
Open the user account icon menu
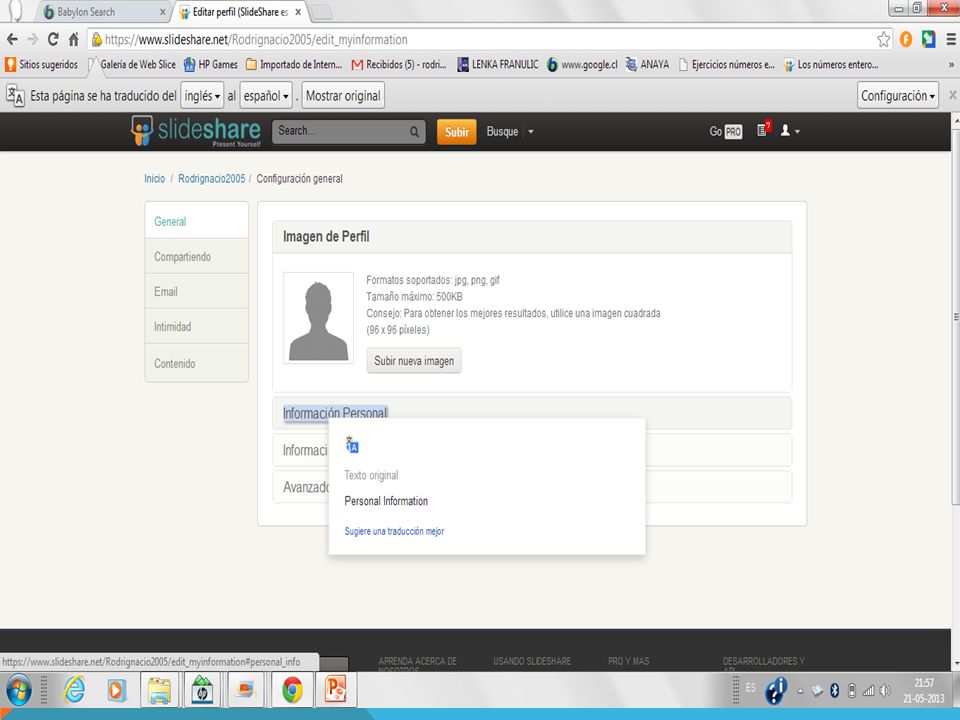click(790, 130)
